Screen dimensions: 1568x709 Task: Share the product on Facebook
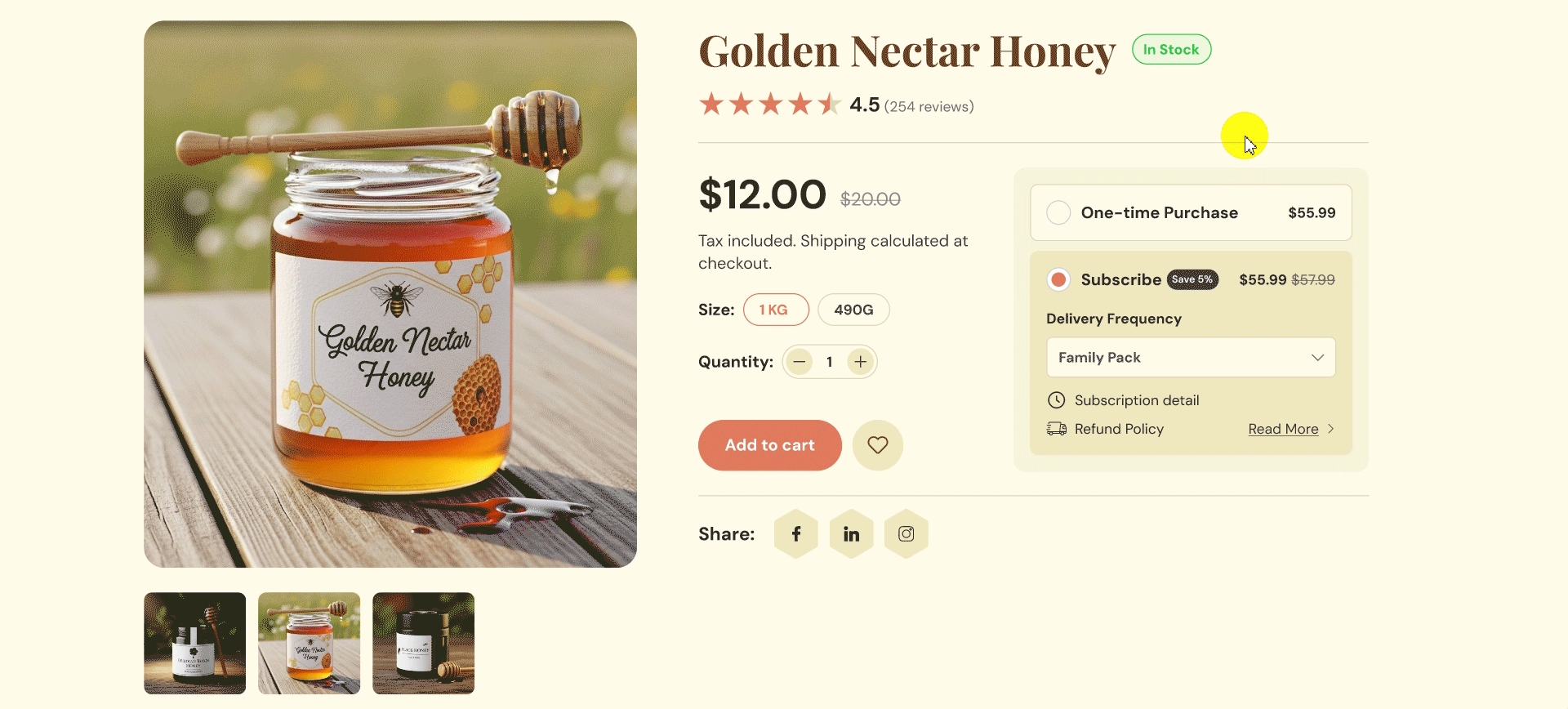pyautogui.click(x=795, y=533)
